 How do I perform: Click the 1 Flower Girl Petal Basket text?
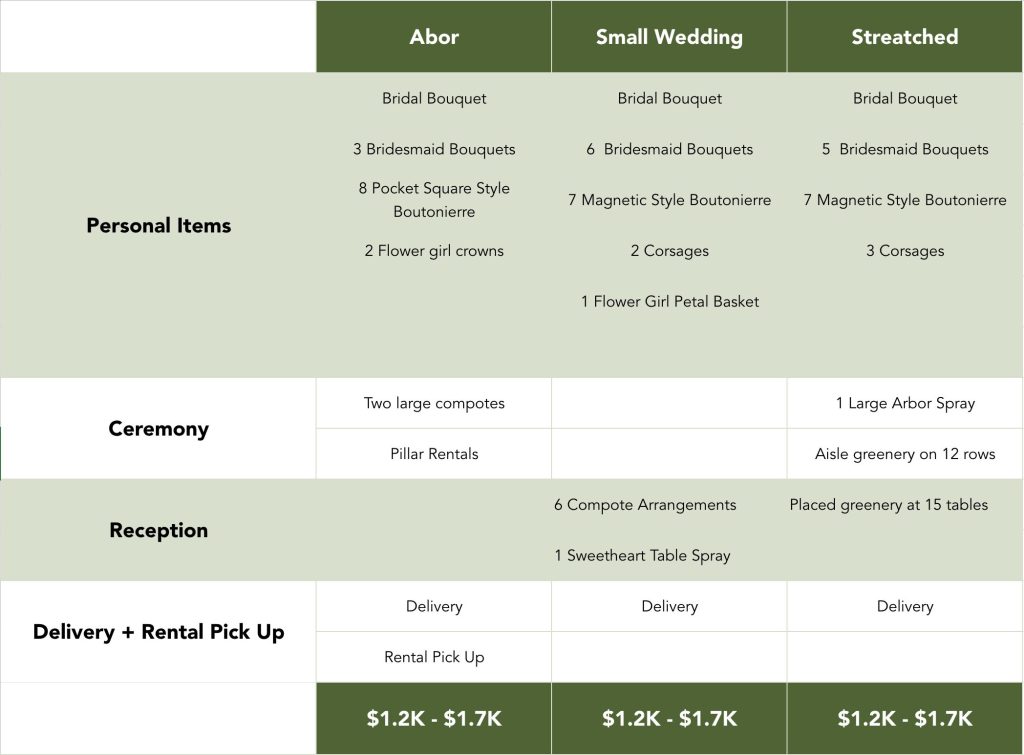[x=669, y=302]
